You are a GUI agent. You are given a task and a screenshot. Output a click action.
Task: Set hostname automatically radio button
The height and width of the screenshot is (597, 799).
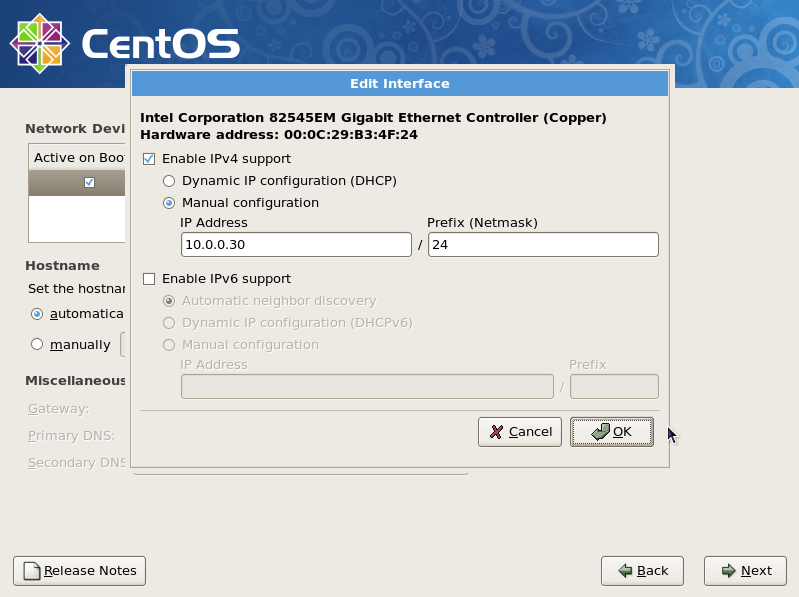coord(37,314)
